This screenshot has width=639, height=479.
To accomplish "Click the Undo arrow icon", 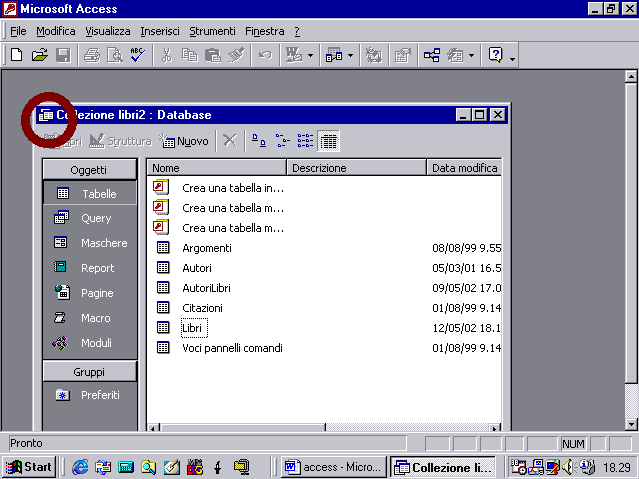I will tap(265, 55).
